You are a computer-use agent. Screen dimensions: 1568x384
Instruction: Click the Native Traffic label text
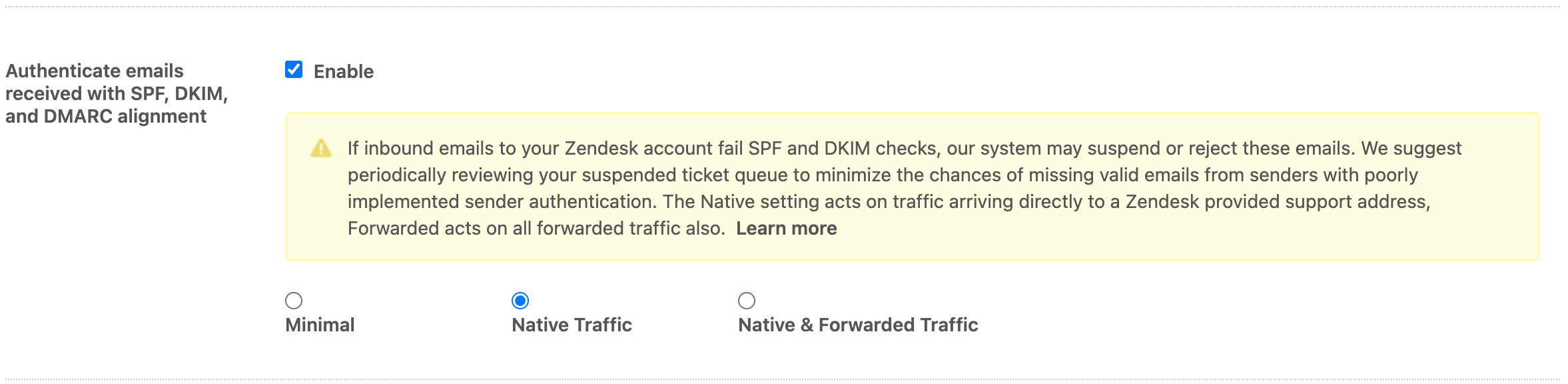click(x=572, y=325)
